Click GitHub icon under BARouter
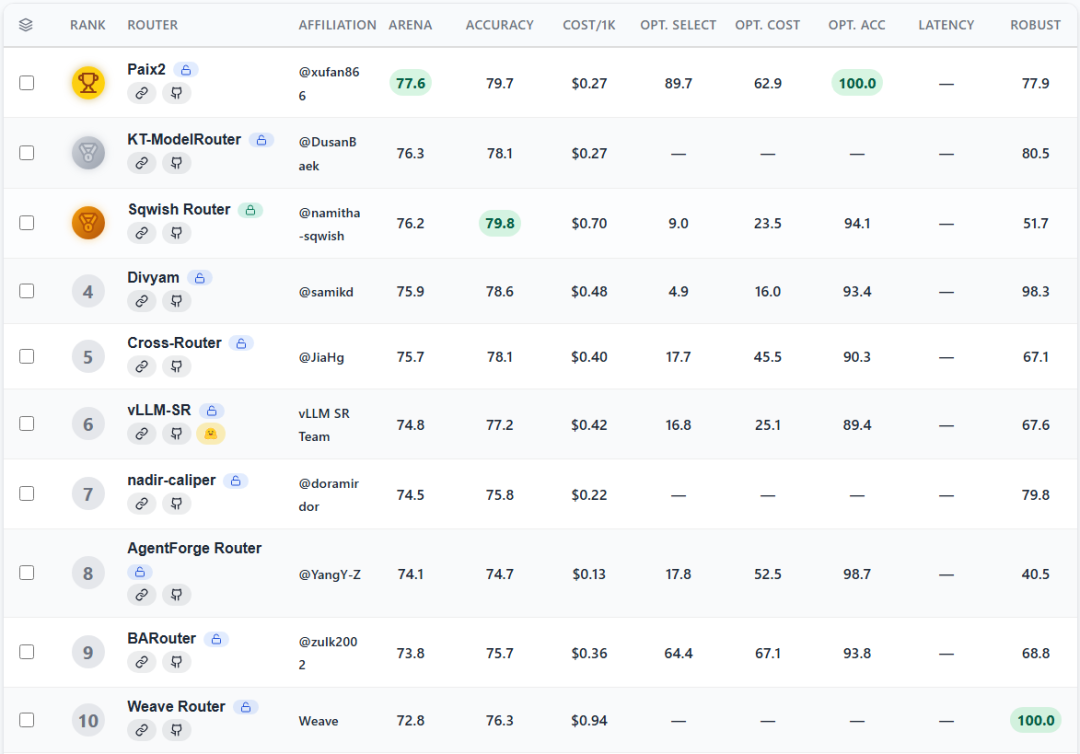 tap(176, 662)
